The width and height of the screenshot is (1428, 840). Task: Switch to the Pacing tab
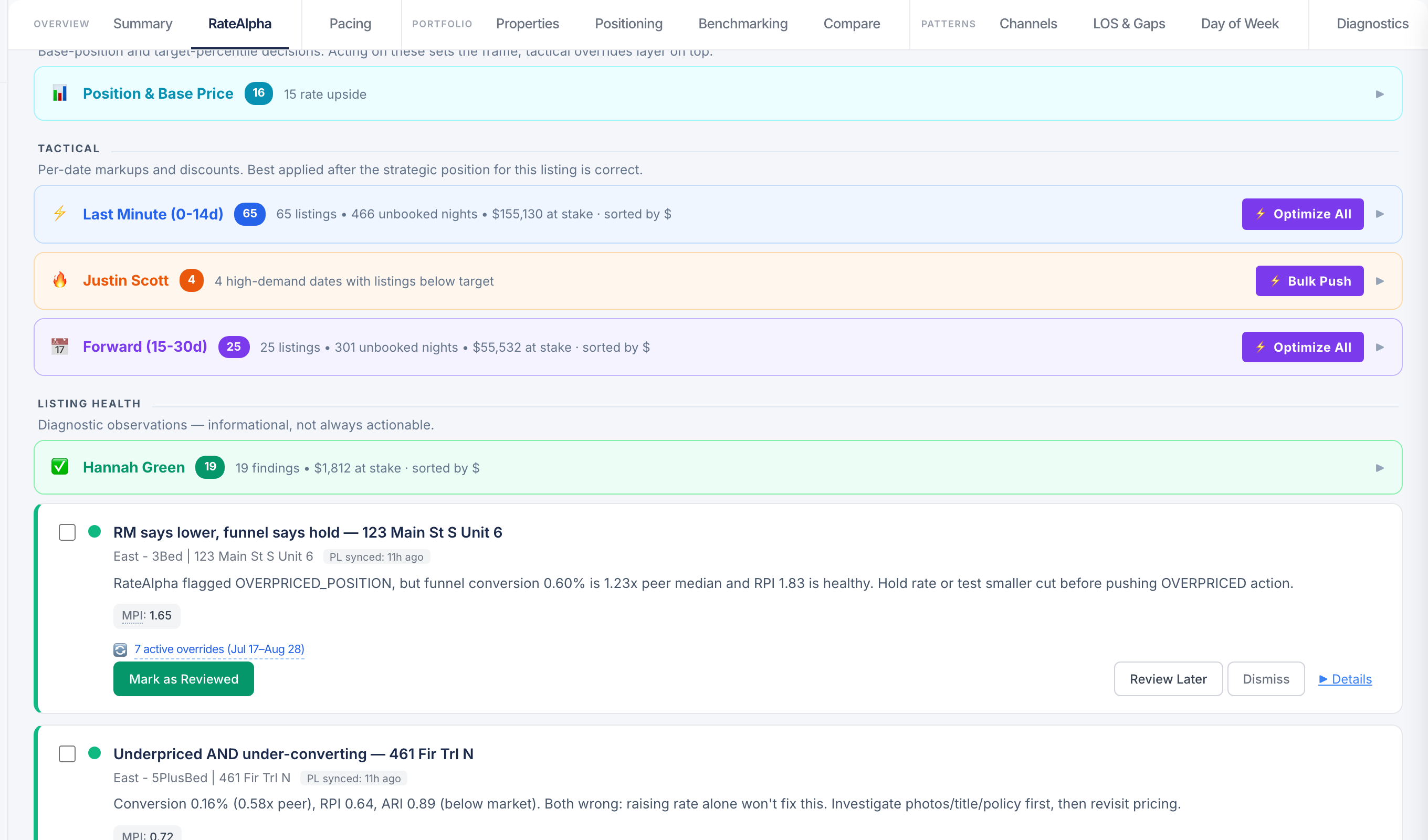(350, 24)
